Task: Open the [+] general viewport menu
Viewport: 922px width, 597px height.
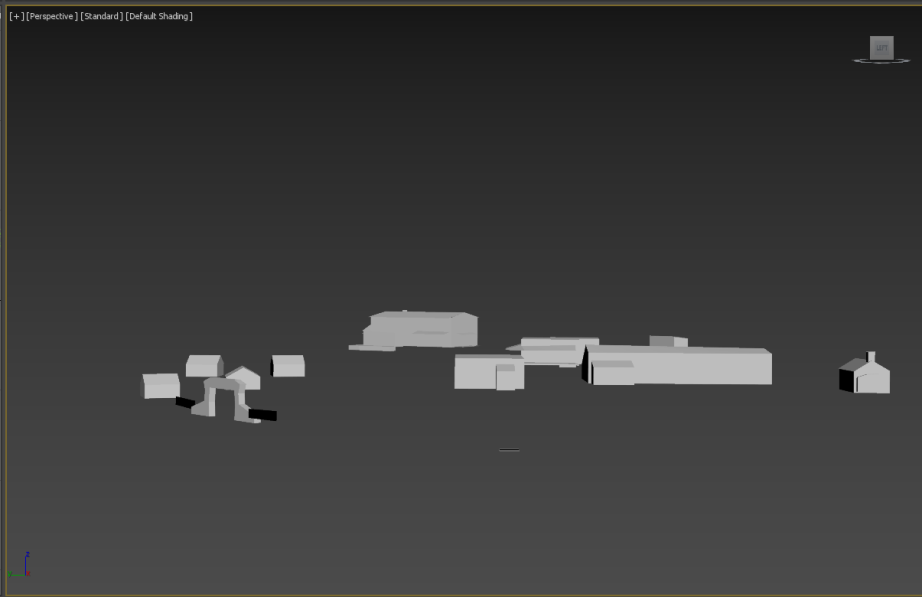Action: (x=17, y=17)
